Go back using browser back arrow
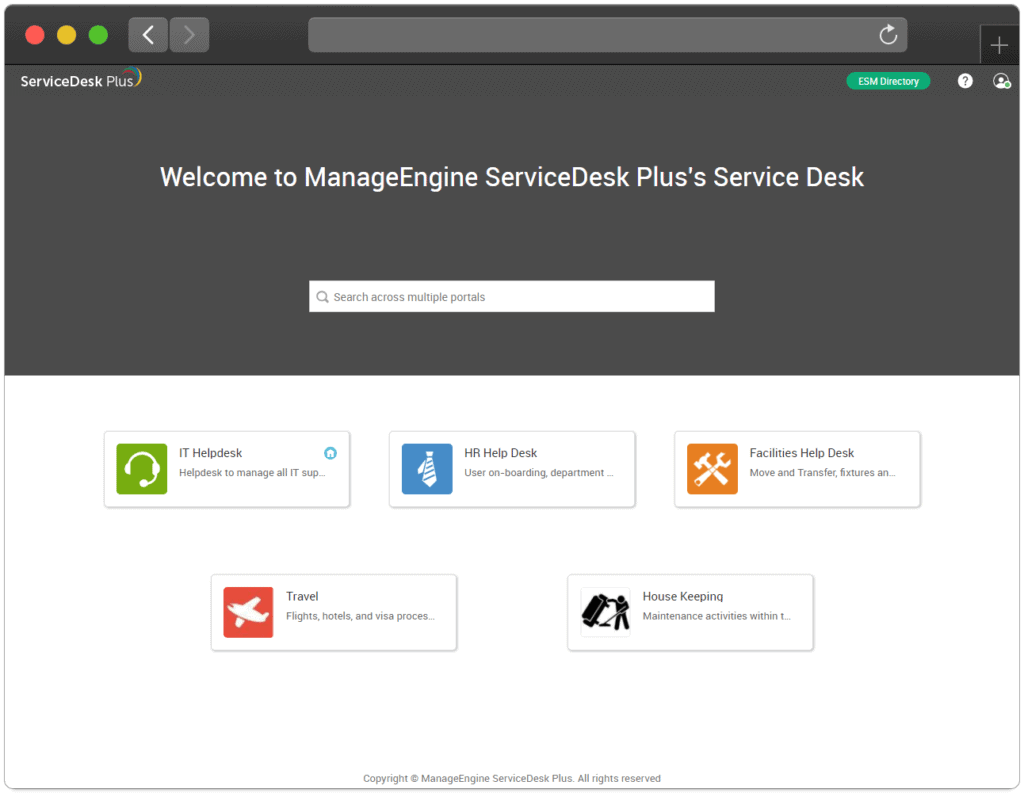The height and width of the screenshot is (793, 1024). pyautogui.click(x=148, y=35)
